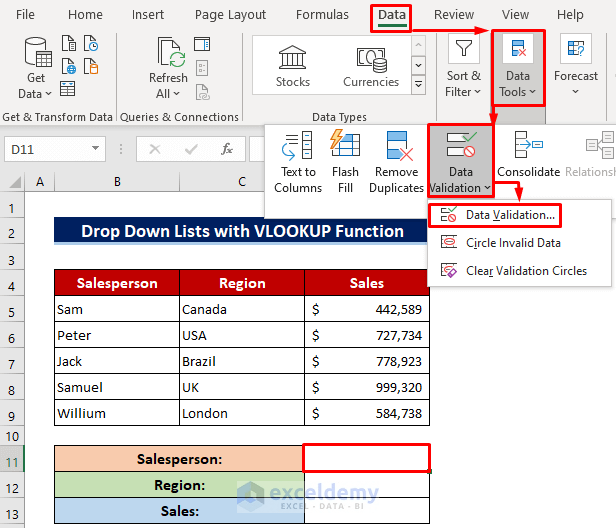Open the Queries & Connections pane icon
This screenshot has width=616, height=528.
[202, 44]
